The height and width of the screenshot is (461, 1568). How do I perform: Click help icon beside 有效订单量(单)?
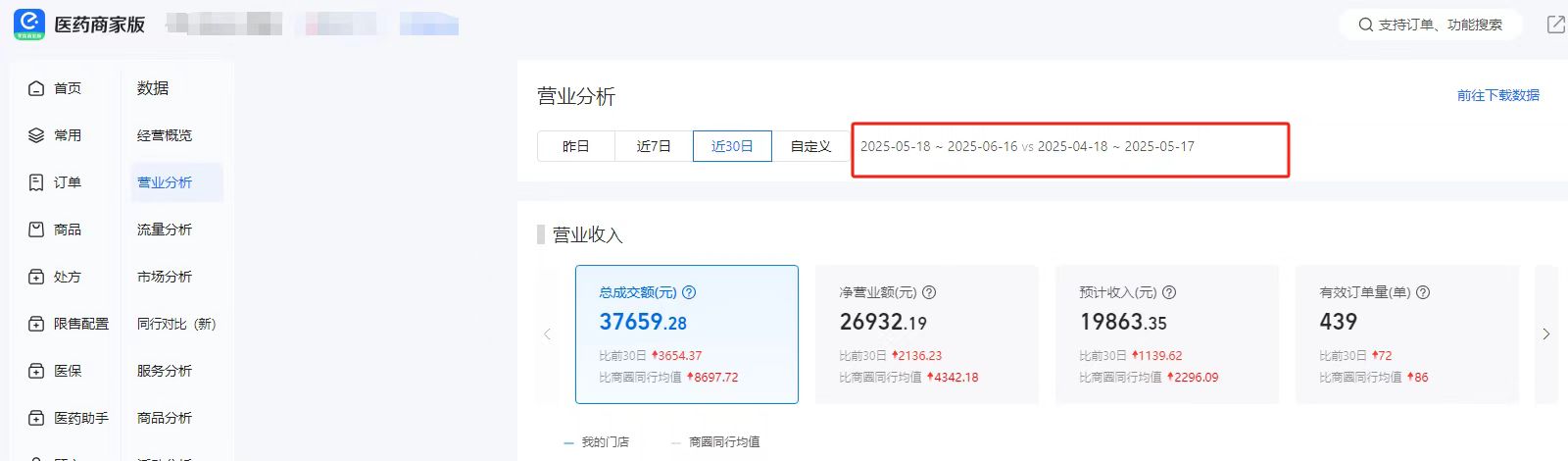[x=1423, y=292]
